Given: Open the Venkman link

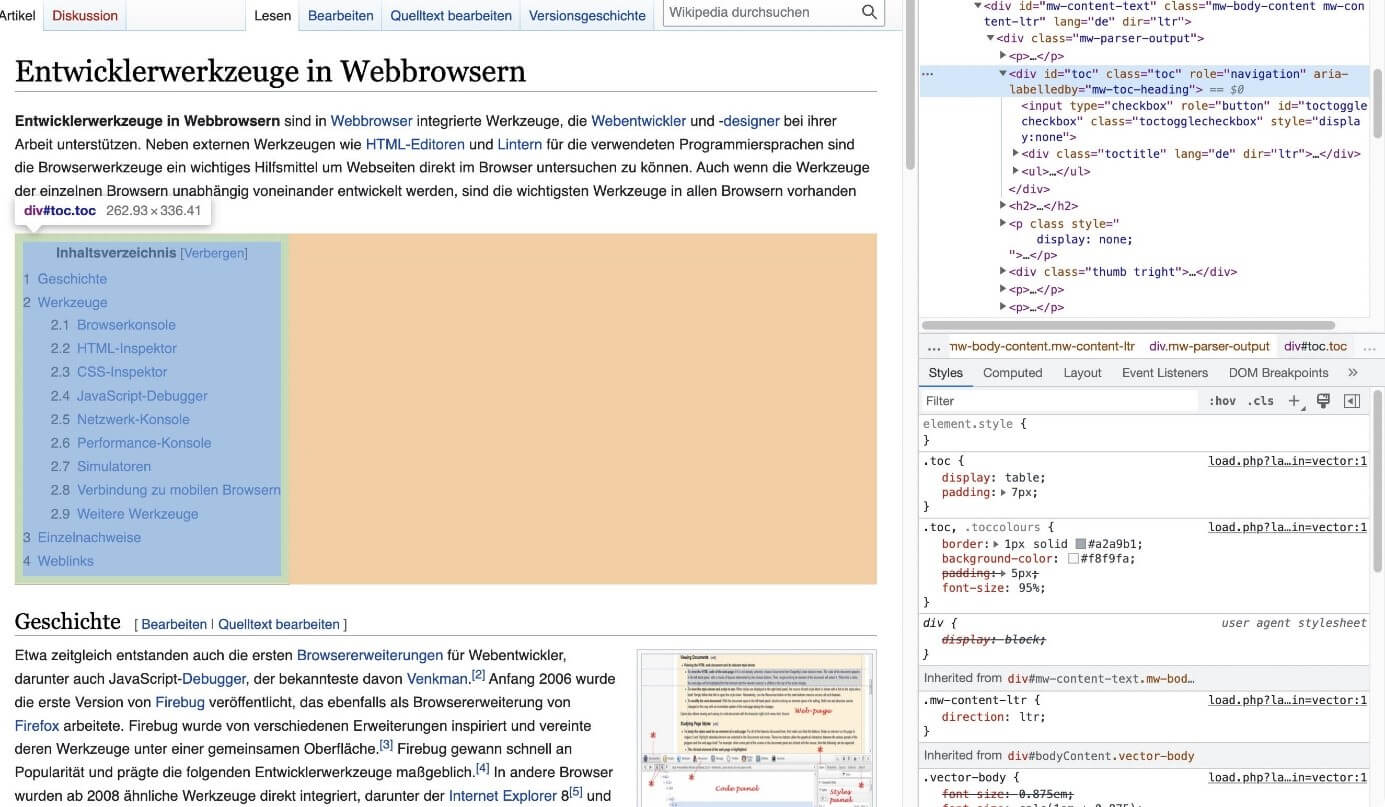Looking at the screenshot, I should click(437, 679).
